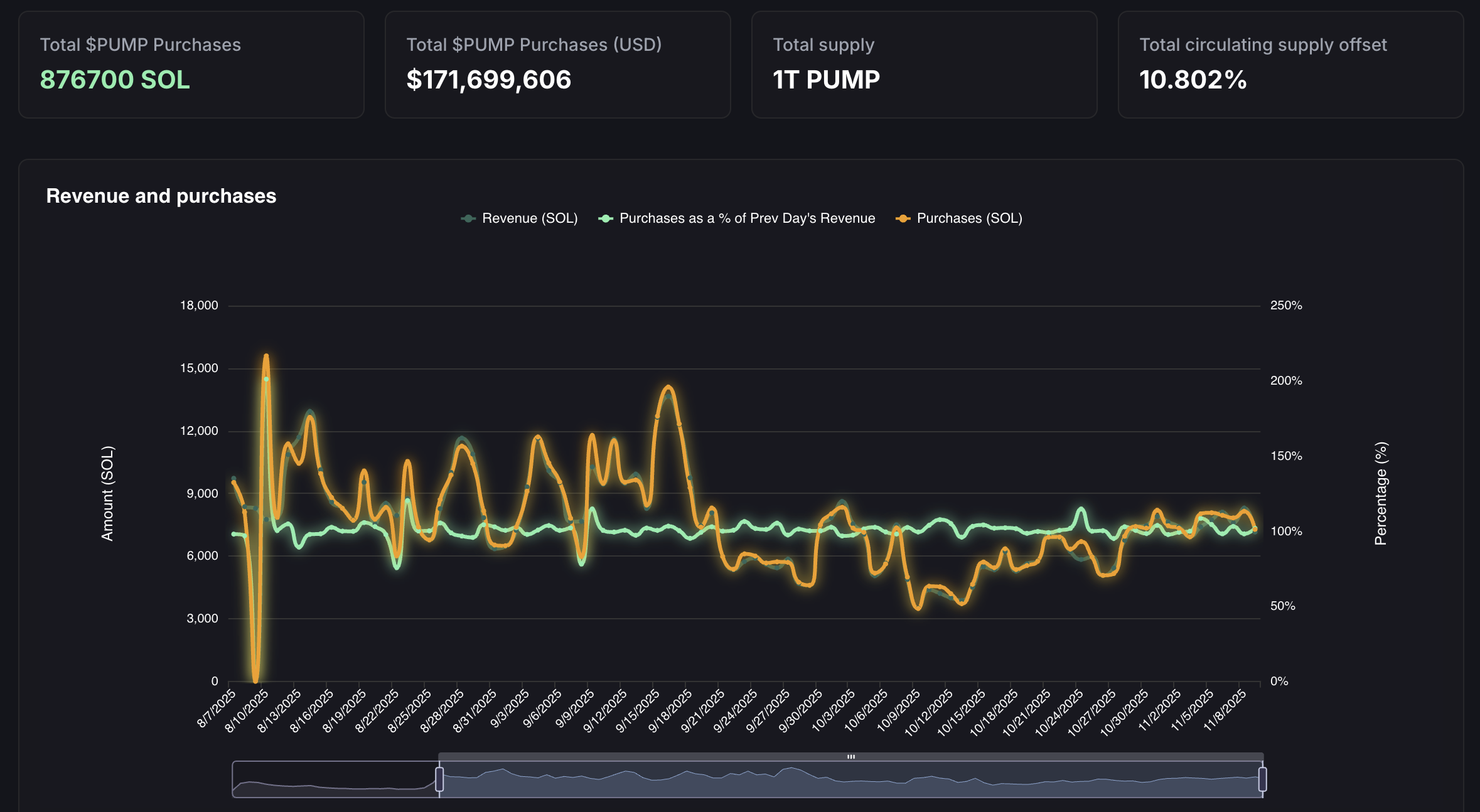Click the 876700 SOL value
Image resolution: width=1480 pixels, height=812 pixels.
[x=115, y=80]
